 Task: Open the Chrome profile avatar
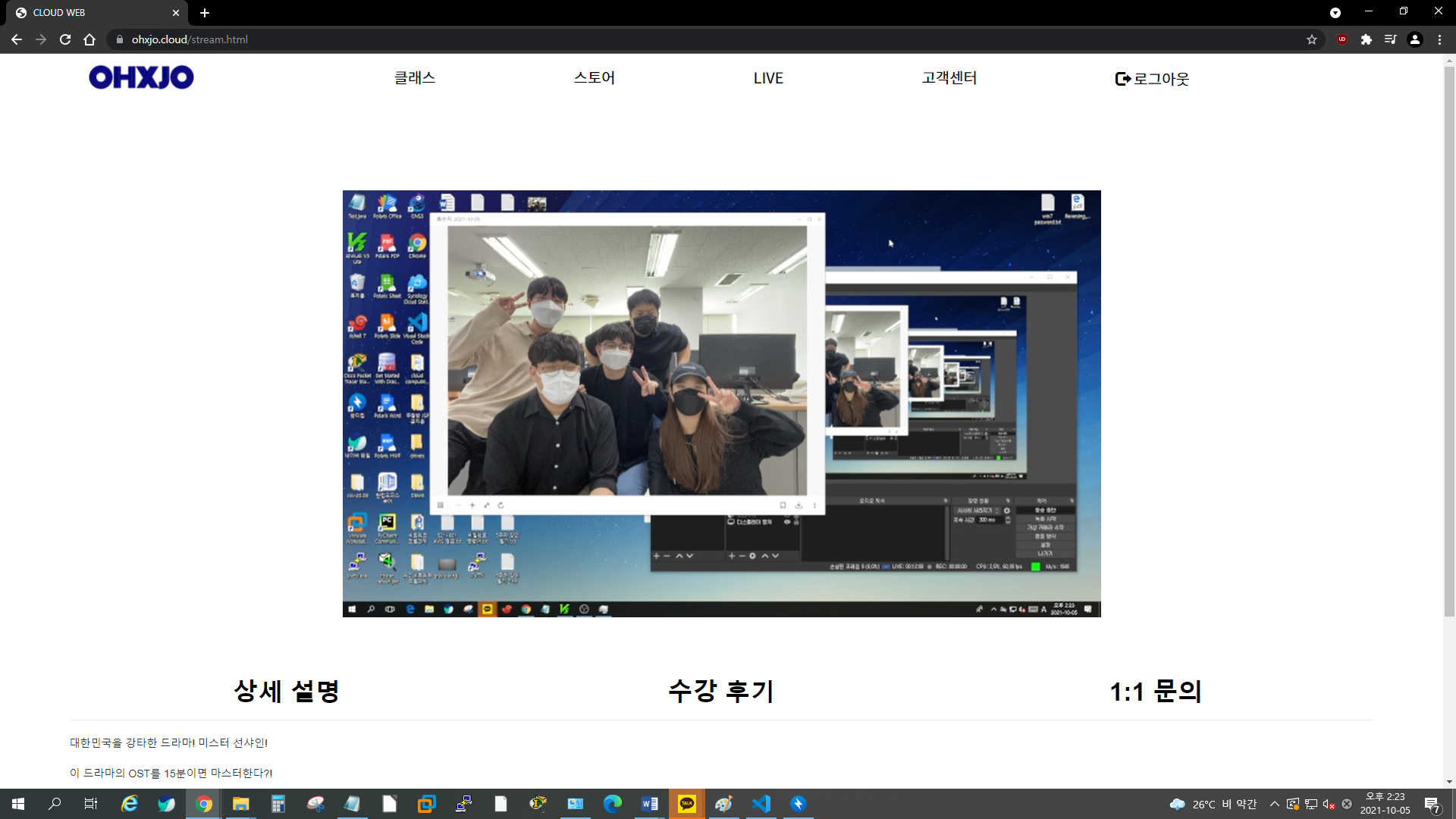click(x=1415, y=39)
